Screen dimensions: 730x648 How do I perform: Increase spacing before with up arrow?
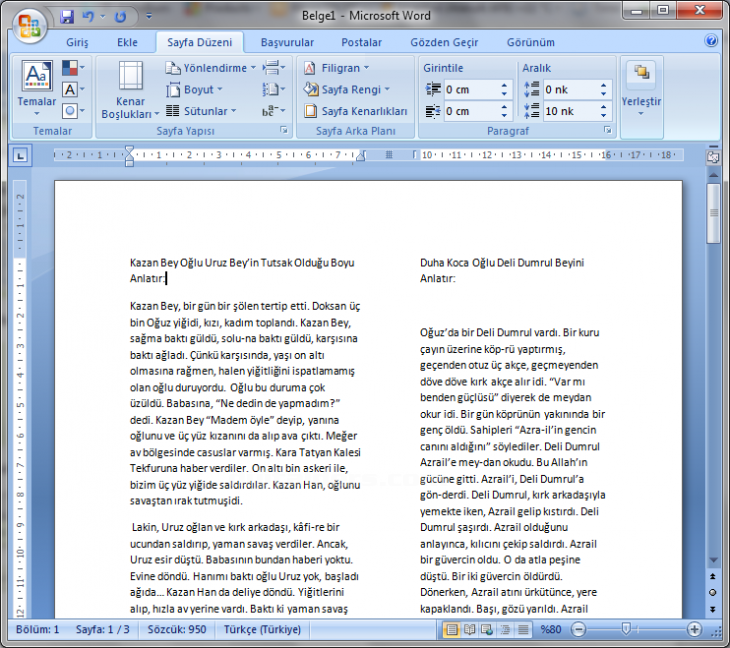[603, 85]
